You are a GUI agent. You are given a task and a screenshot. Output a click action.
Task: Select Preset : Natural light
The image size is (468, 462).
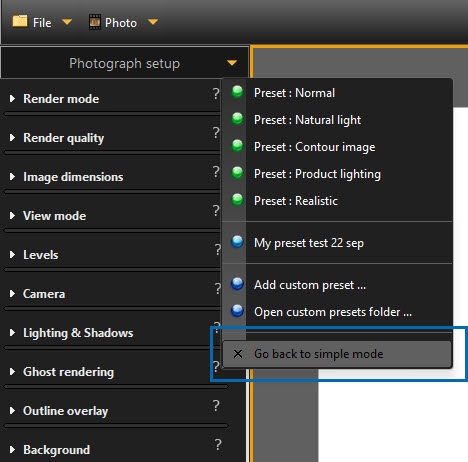tap(337, 120)
